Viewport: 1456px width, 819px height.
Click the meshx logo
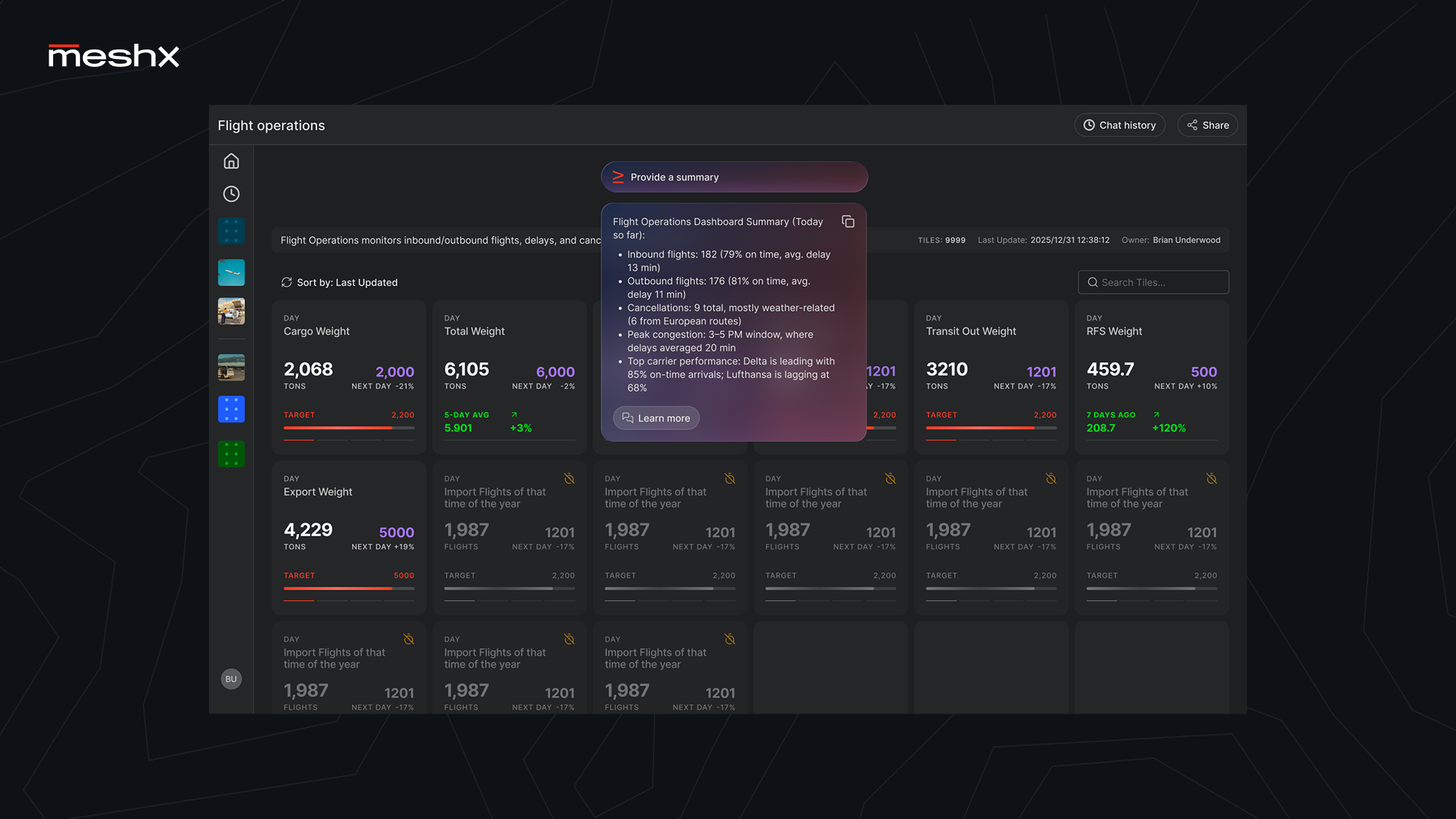point(114,56)
